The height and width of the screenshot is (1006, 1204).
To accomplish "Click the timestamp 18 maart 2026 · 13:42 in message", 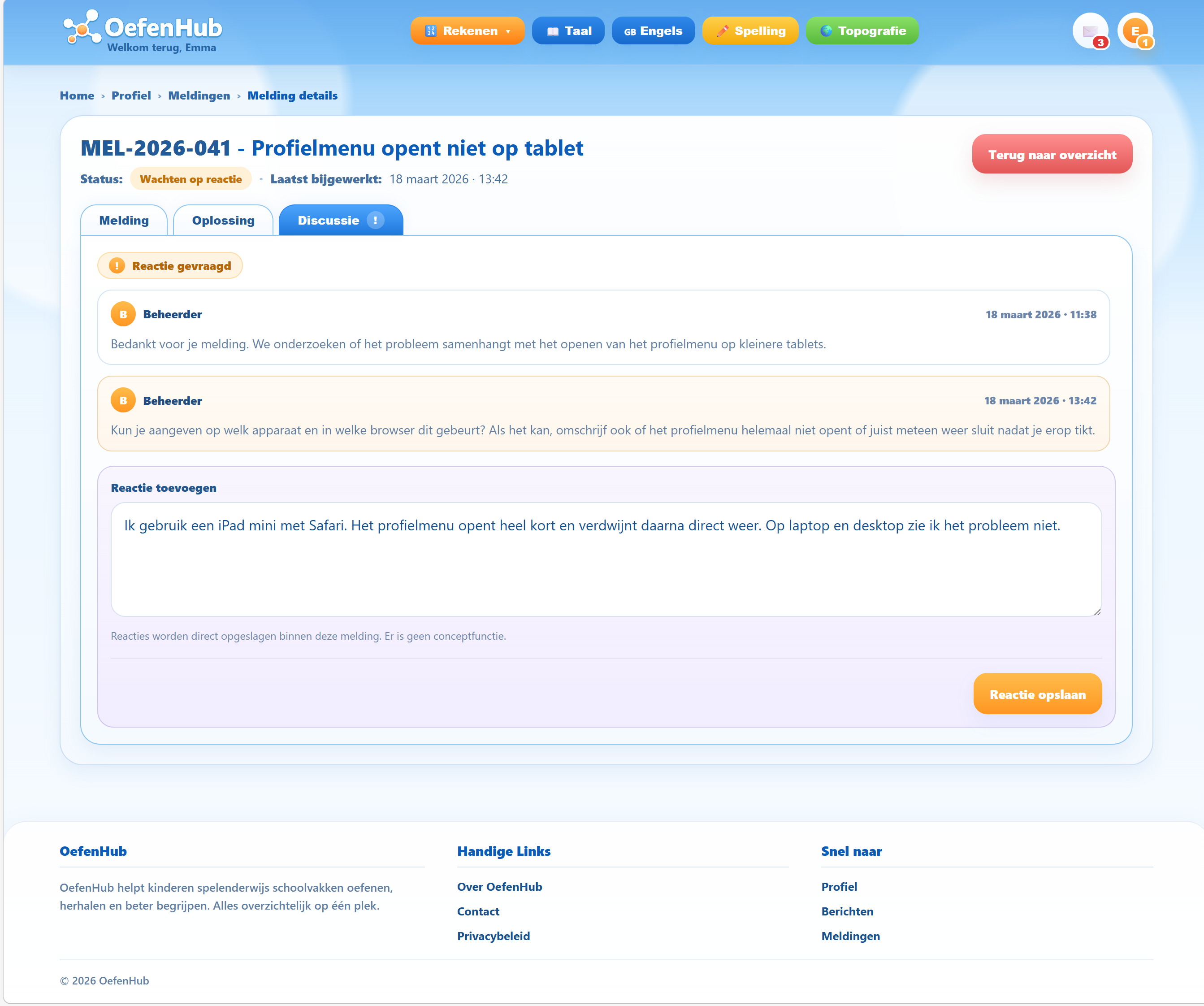I will click(x=1040, y=400).
